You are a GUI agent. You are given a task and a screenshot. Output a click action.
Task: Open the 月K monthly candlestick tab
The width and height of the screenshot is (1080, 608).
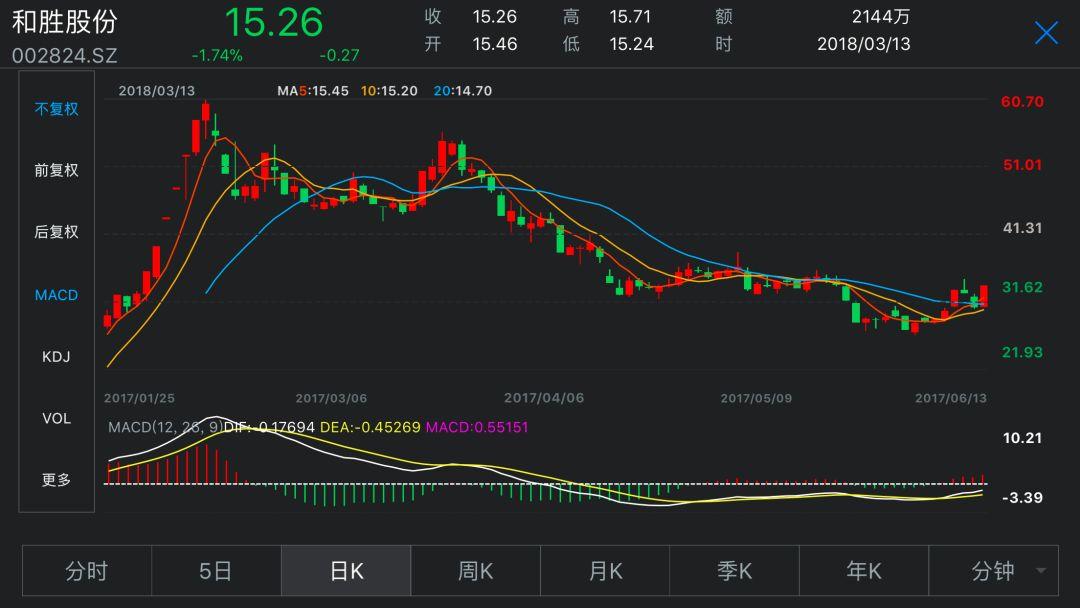click(x=605, y=571)
